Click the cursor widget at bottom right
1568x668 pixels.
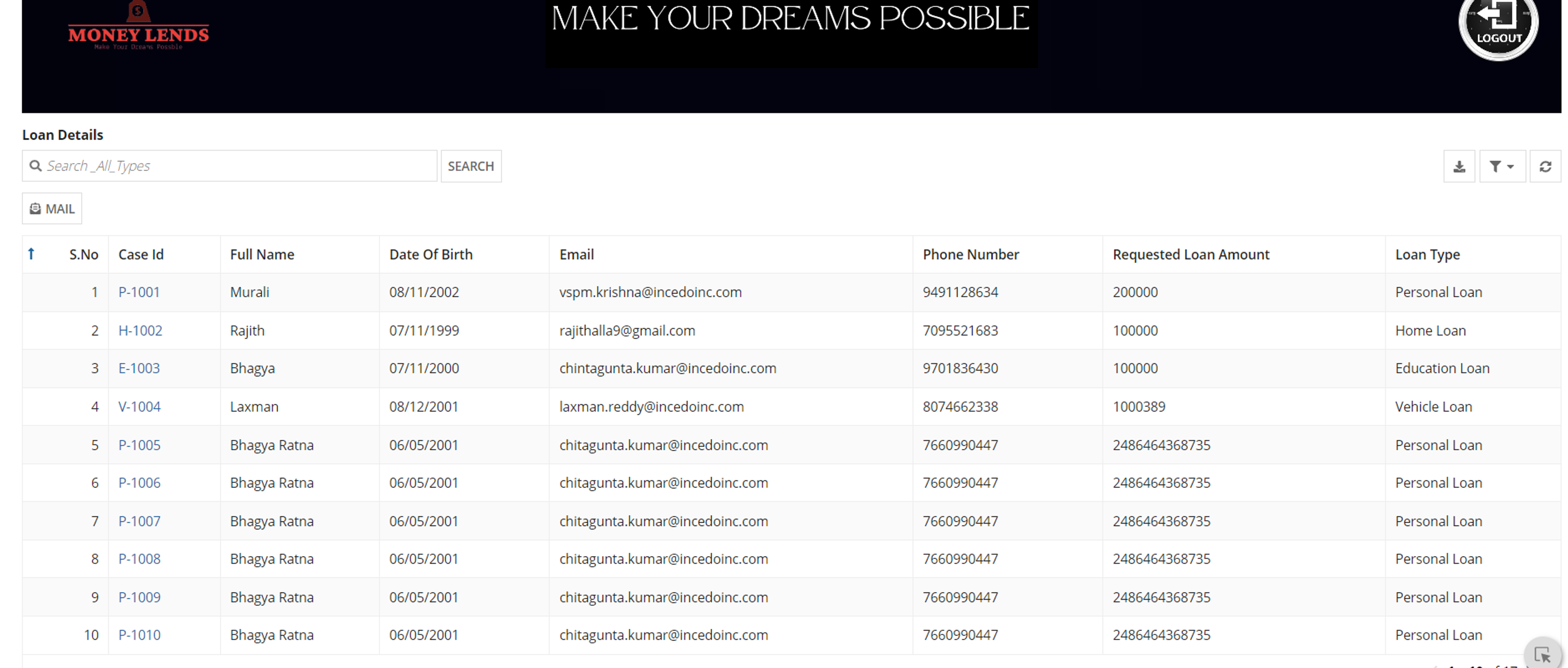[1542, 655]
